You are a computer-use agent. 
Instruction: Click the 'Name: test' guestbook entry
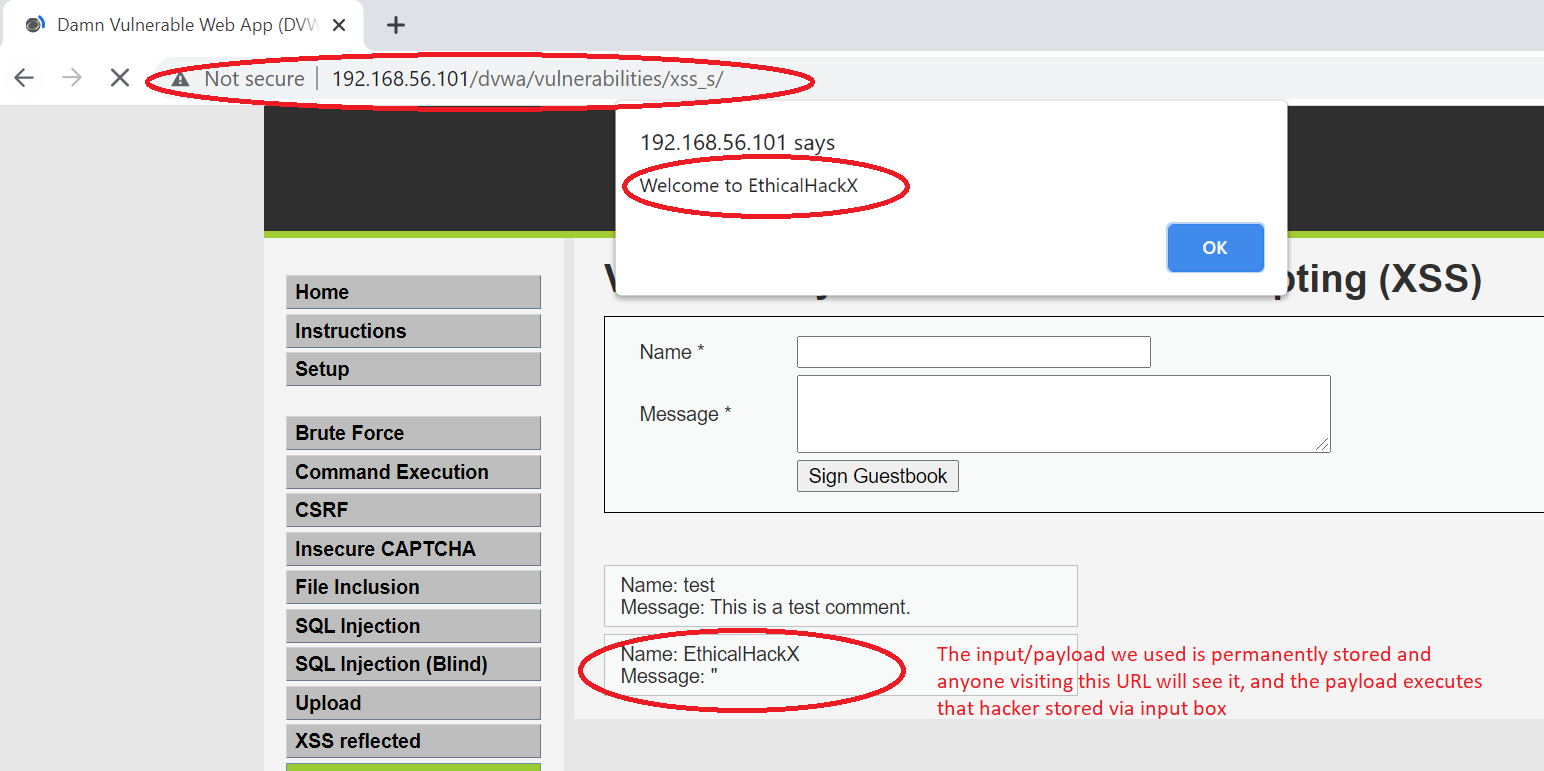(668, 585)
